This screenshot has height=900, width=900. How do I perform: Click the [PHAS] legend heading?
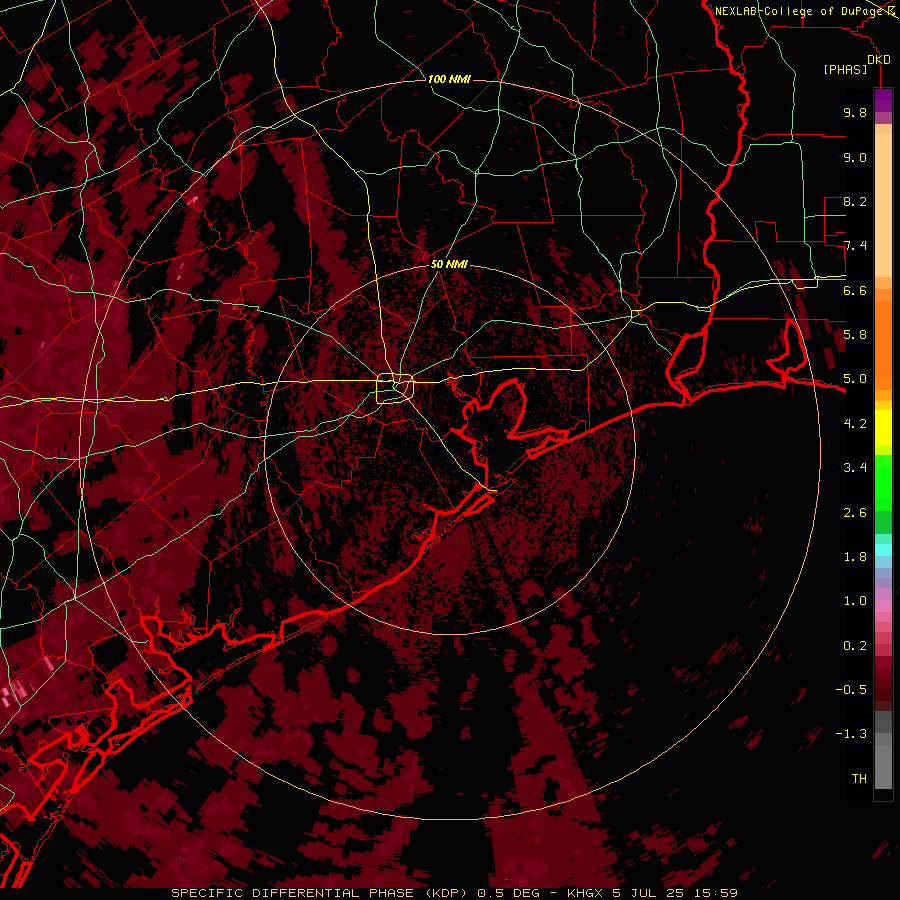pyautogui.click(x=845, y=69)
